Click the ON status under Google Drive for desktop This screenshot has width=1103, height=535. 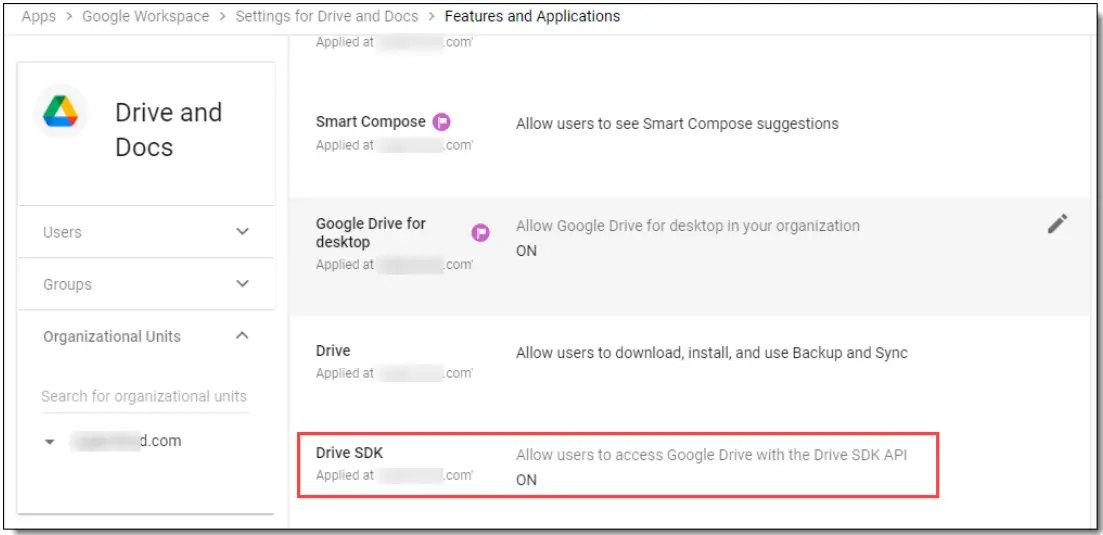(526, 251)
